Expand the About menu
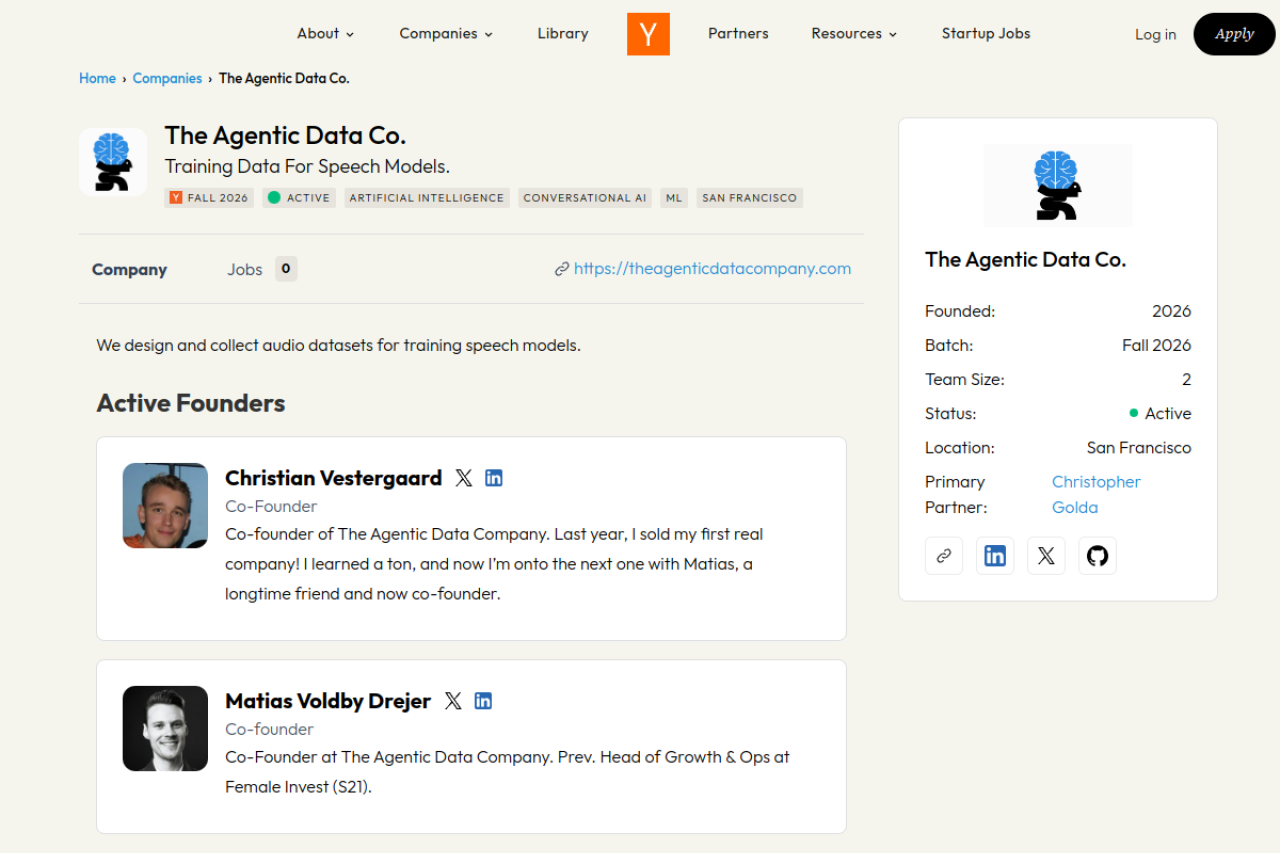1280x853 pixels. pos(326,34)
